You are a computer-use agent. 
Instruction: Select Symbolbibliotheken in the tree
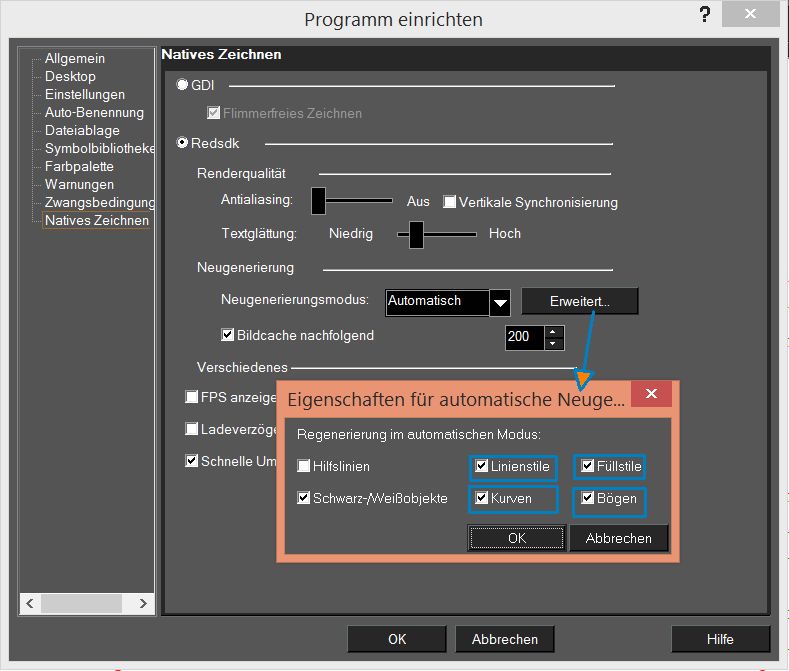pos(100,148)
